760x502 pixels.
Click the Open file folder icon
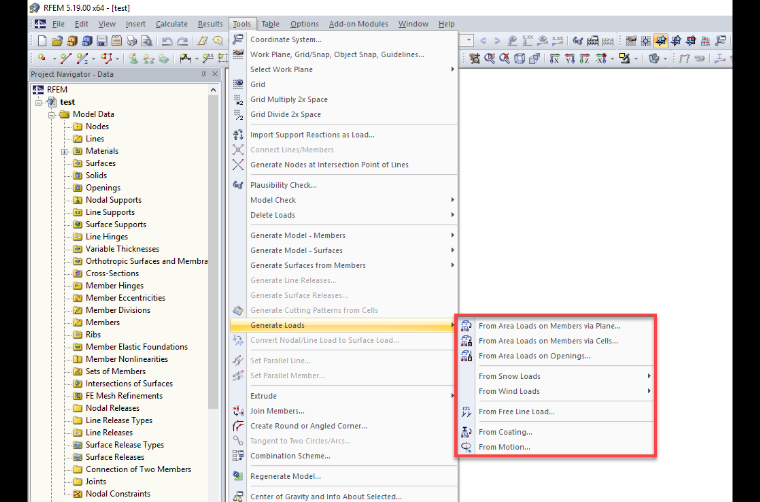point(57,41)
